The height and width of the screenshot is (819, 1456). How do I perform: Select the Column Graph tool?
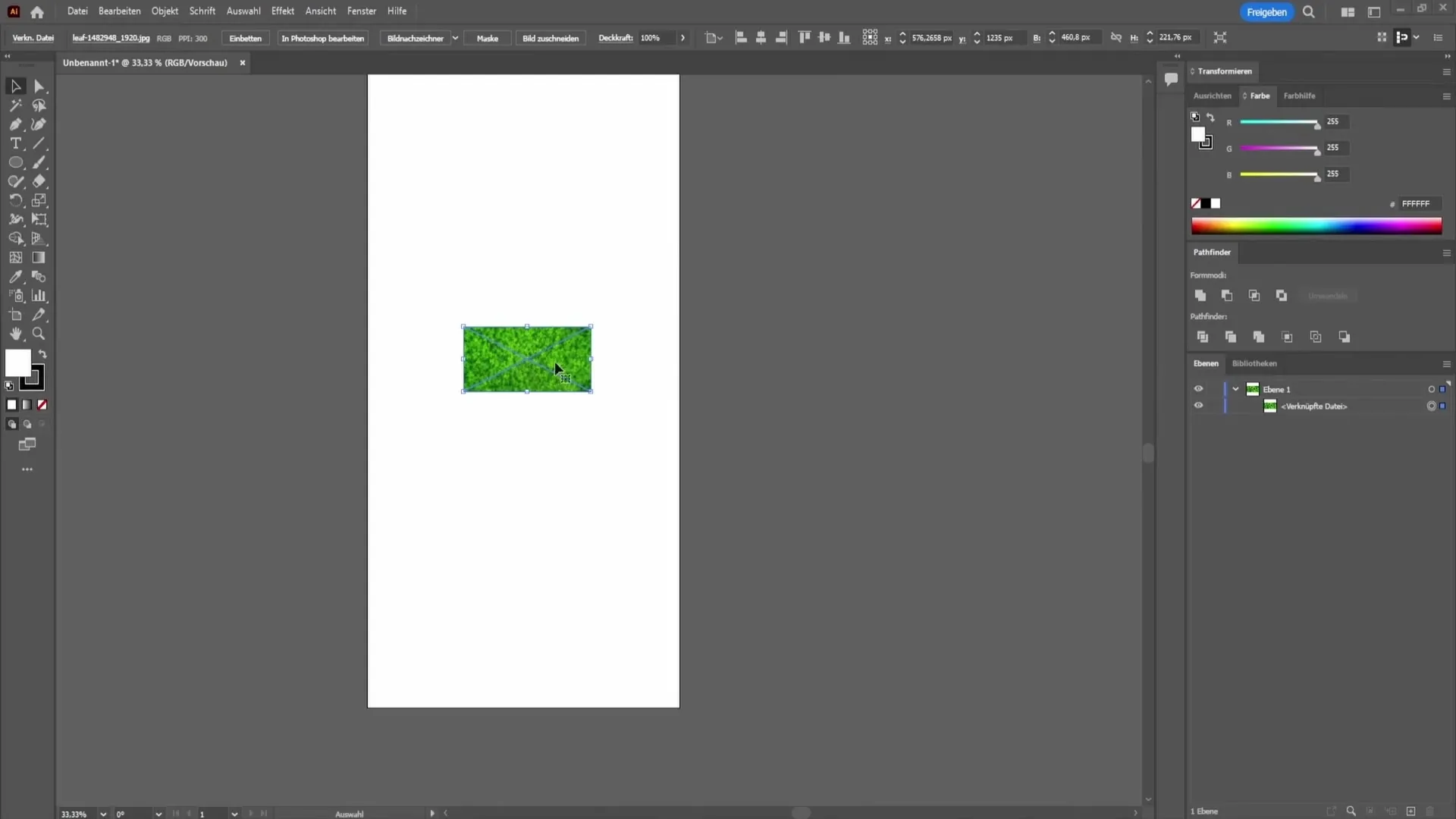coord(39,296)
